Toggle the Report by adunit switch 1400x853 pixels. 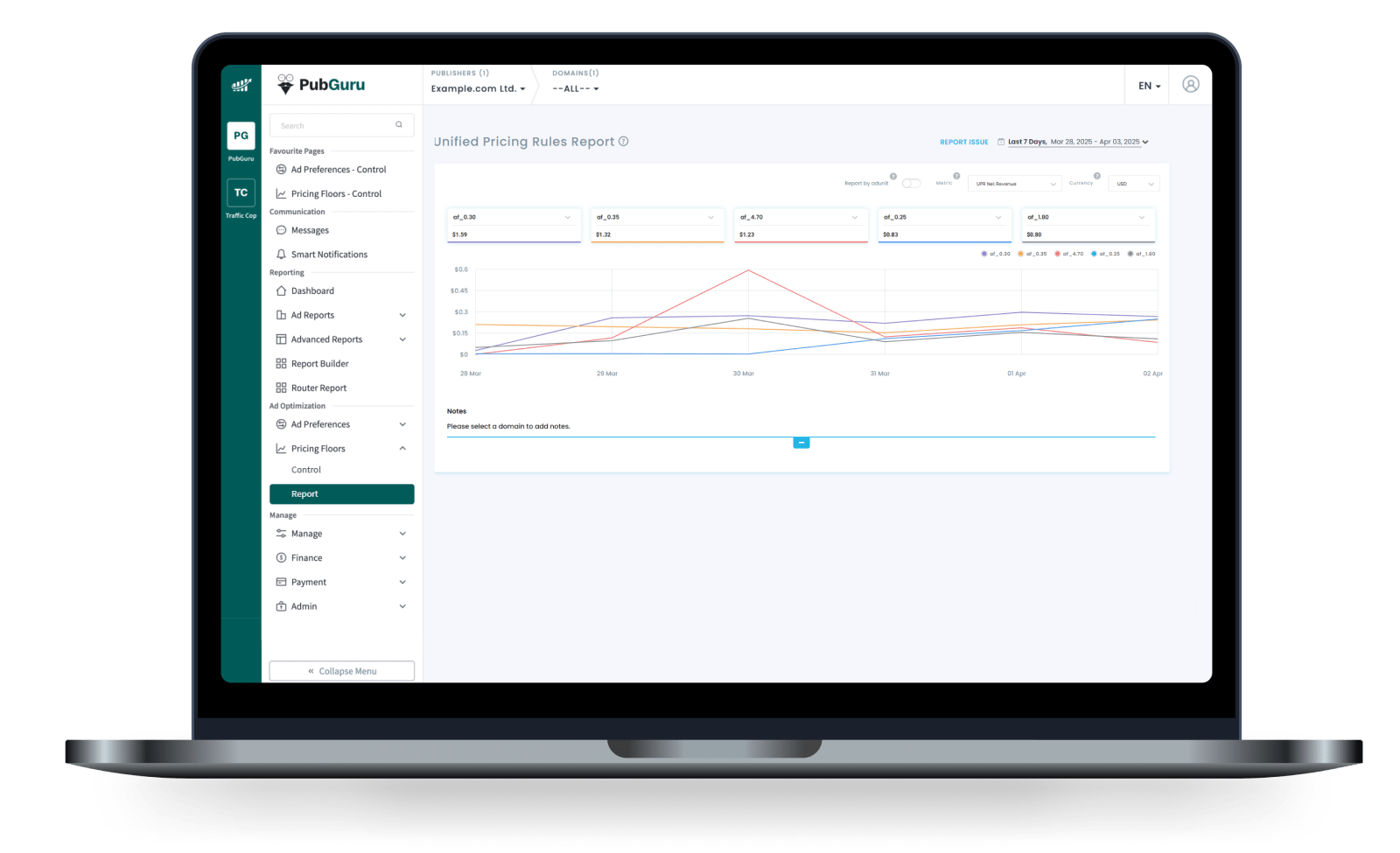tap(911, 183)
